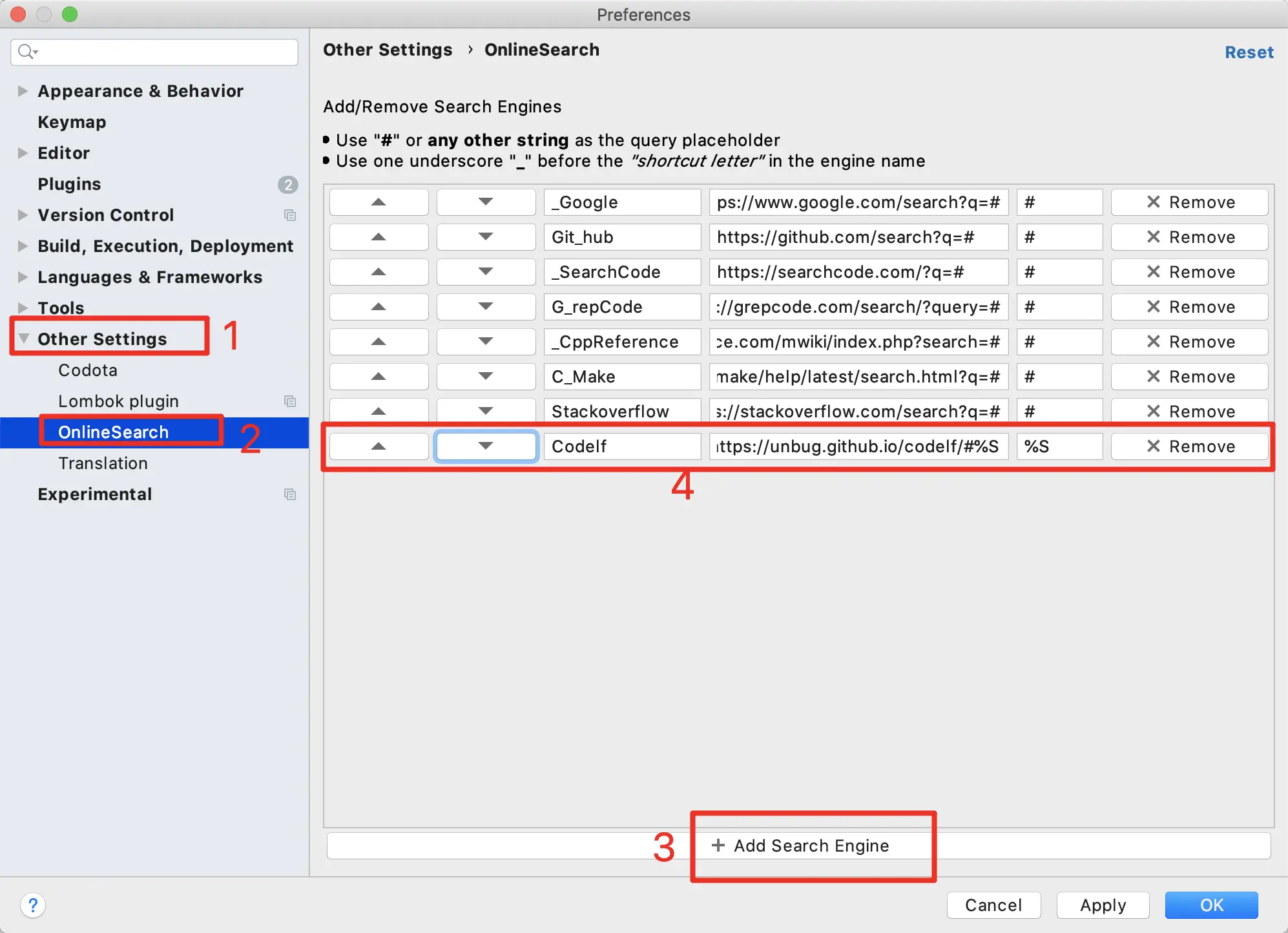Expand the Languages & Frameworks section
This screenshot has height=933, width=1288.
click(x=23, y=277)
